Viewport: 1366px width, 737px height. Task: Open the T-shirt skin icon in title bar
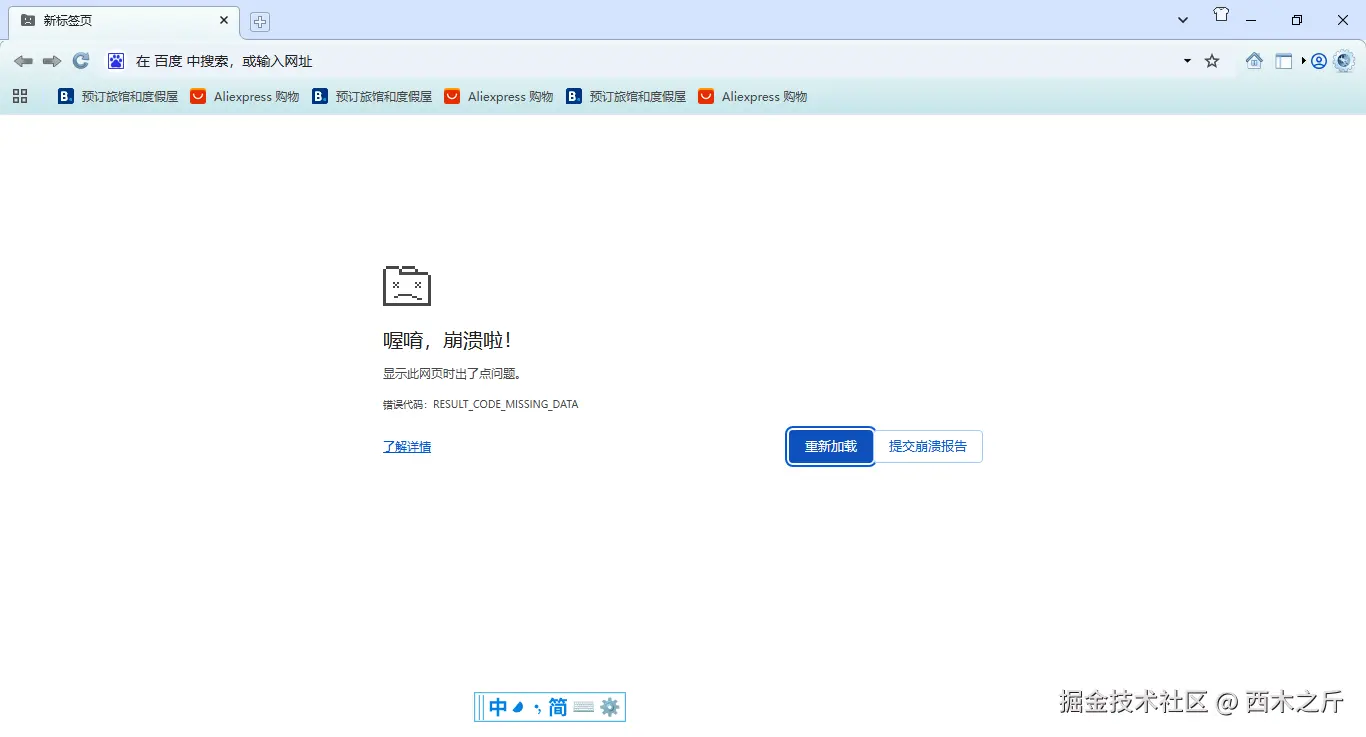pos(1221,15)
